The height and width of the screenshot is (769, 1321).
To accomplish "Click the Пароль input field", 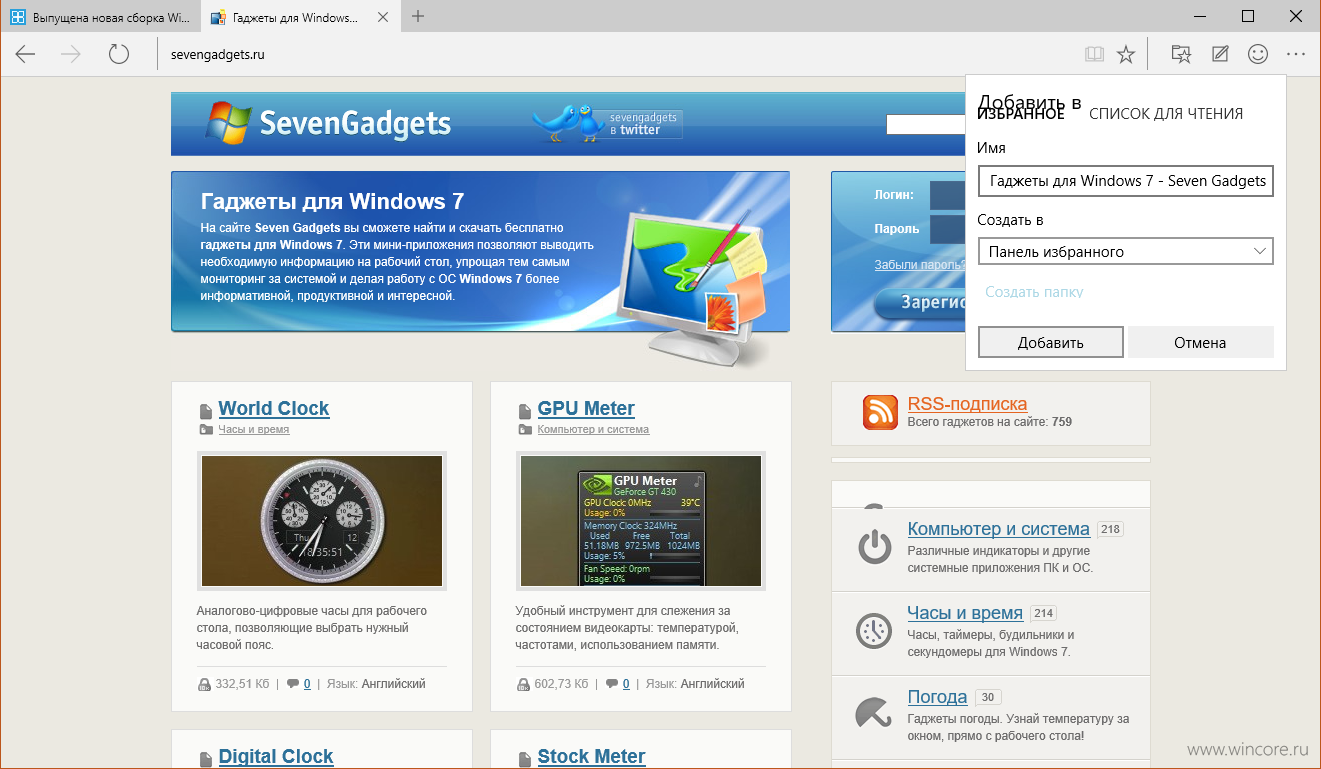I will click(947, 229).
